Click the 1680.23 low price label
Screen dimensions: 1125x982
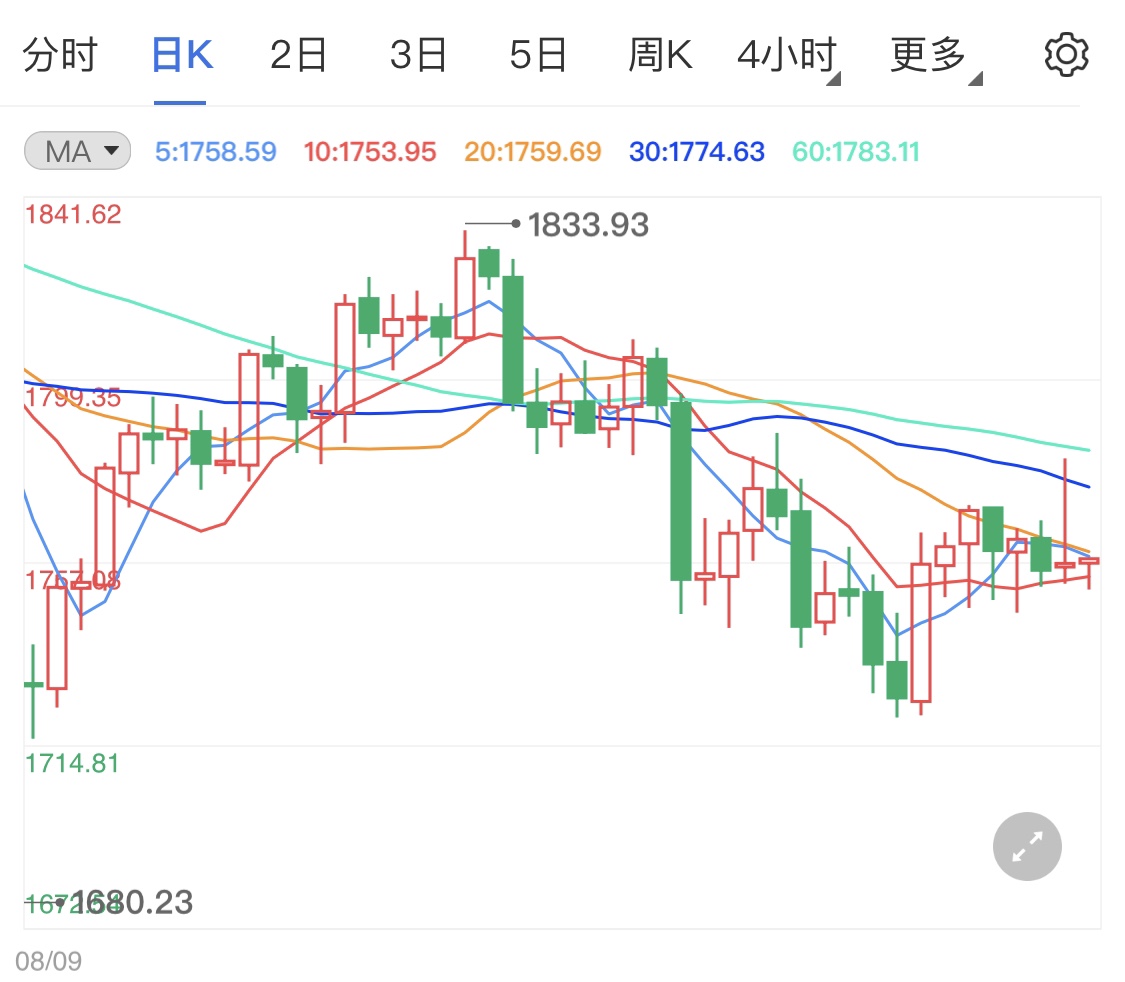[132, 902]
